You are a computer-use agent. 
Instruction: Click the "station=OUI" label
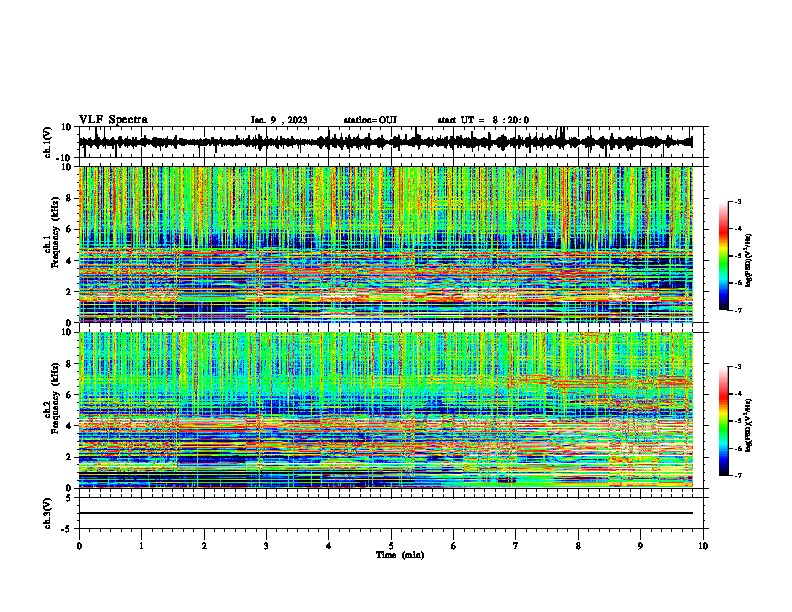pos(370,120)
